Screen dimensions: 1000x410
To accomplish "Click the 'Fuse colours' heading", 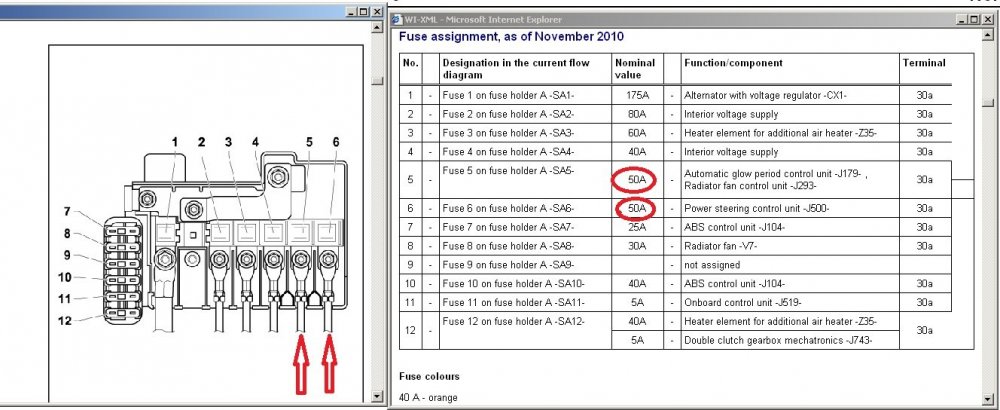I will 429,376.
